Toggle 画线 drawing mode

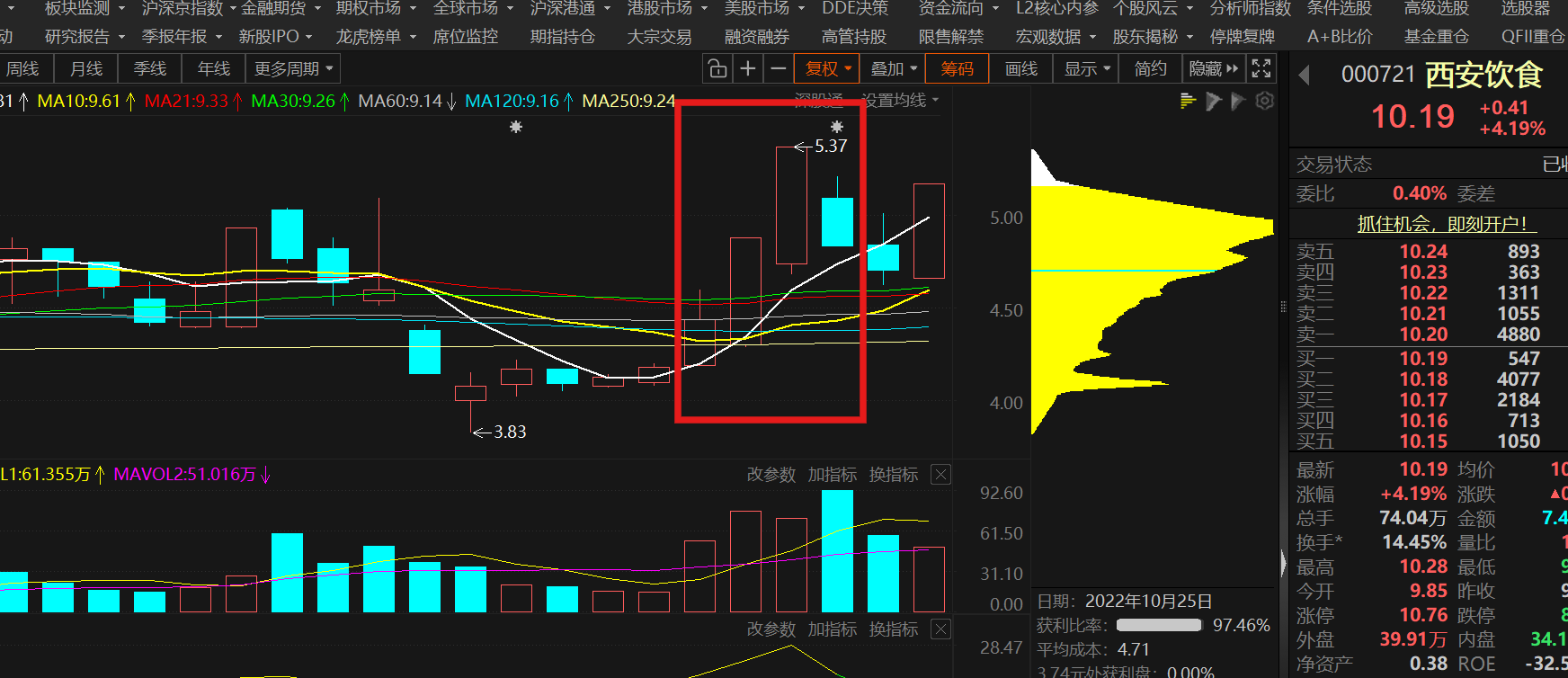coord(1021,68)
